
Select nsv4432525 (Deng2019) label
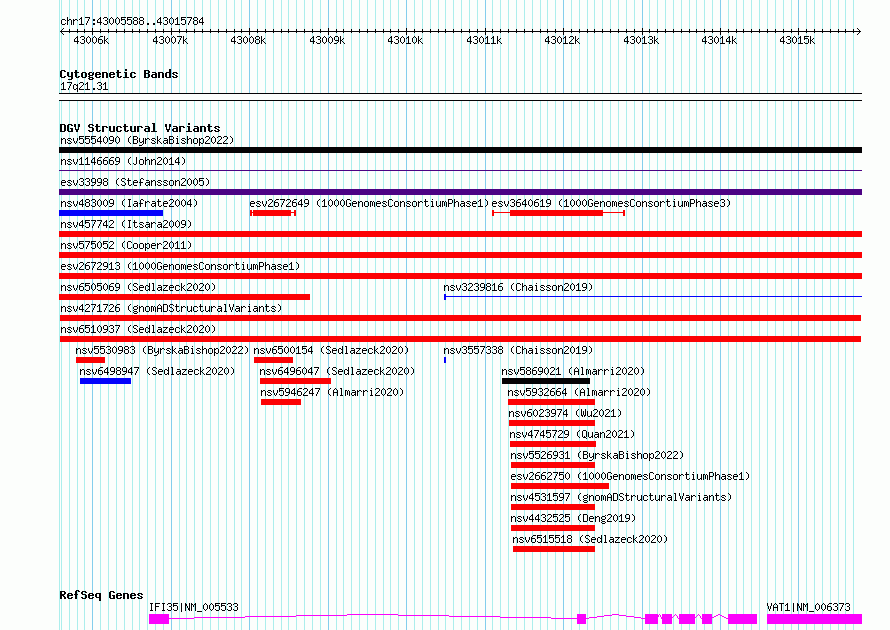tap(573, 518)
